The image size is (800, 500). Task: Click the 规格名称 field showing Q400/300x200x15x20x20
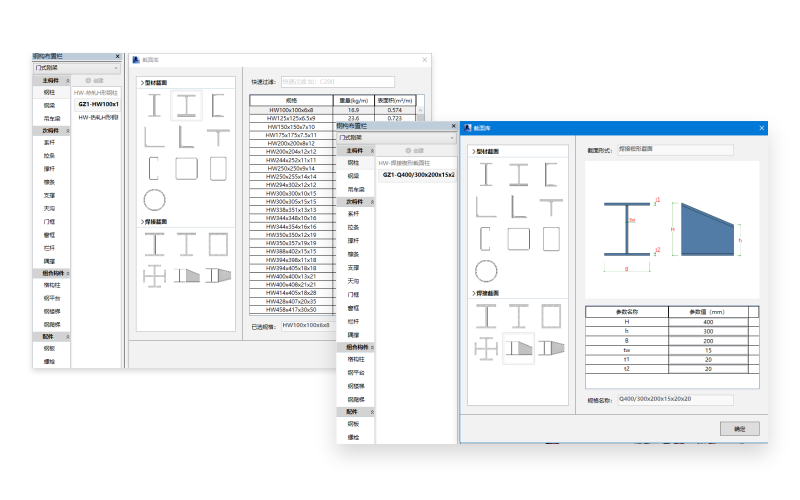click(x=675, y=399)
